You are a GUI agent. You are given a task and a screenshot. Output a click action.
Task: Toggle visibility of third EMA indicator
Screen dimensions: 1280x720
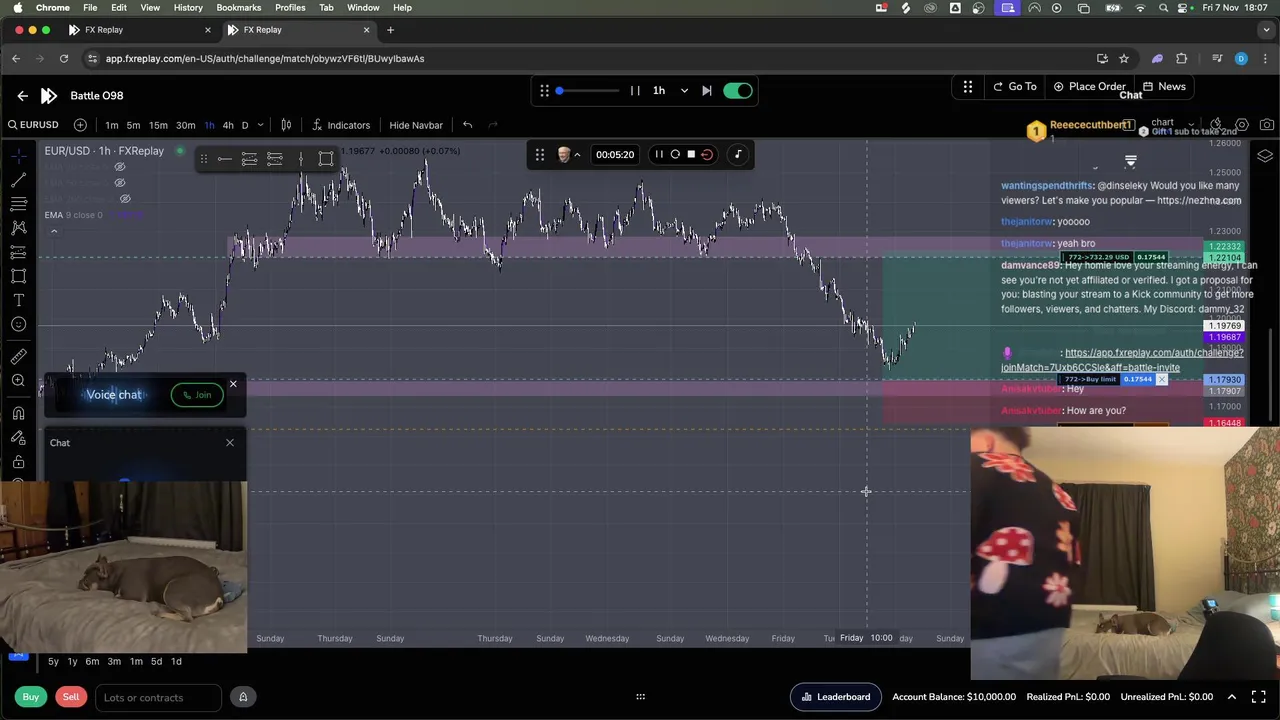125,199
